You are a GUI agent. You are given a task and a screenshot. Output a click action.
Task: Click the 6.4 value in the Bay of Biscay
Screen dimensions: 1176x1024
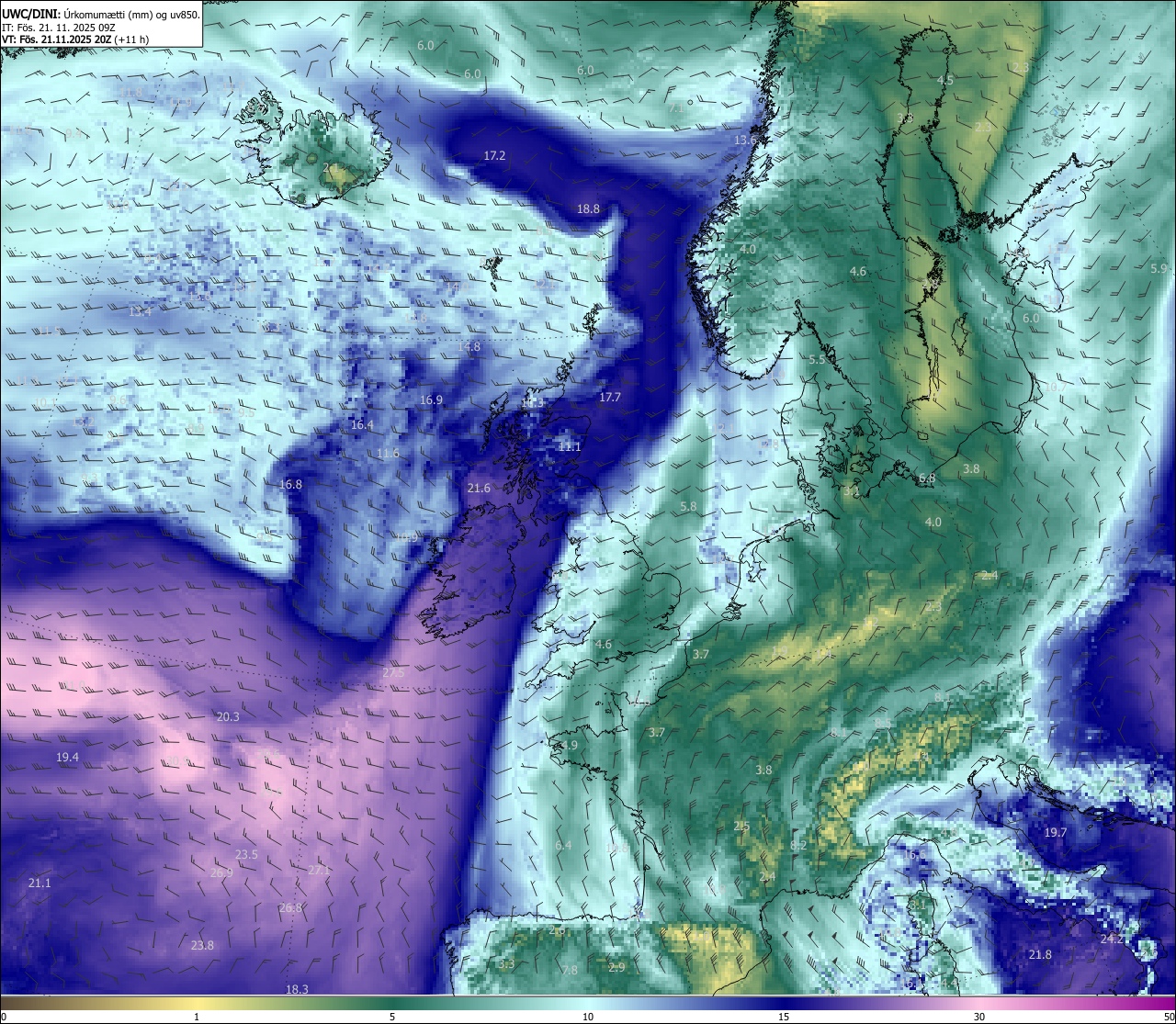[x=563, y=846]
